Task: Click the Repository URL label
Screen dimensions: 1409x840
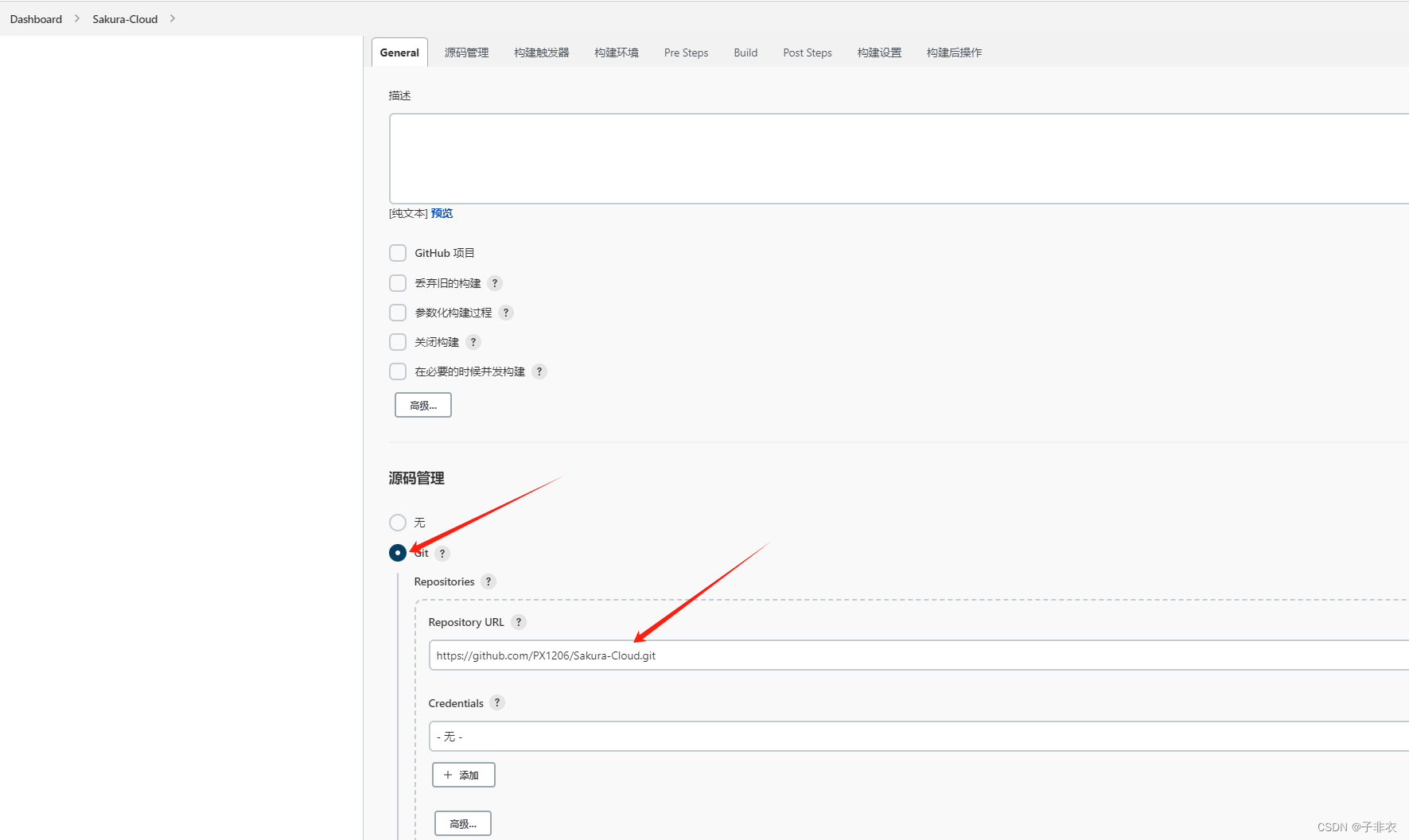Action: click(x=466, y=622)
